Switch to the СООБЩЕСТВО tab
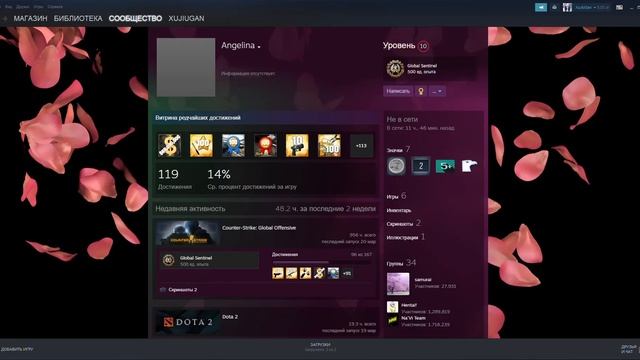 tap(135, 18)
